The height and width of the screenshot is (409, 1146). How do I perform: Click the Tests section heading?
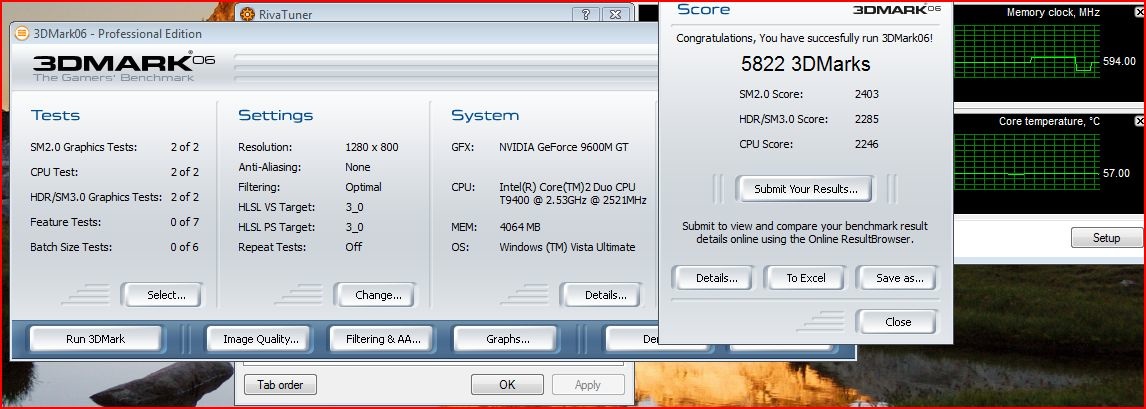[x=56, y=115]
